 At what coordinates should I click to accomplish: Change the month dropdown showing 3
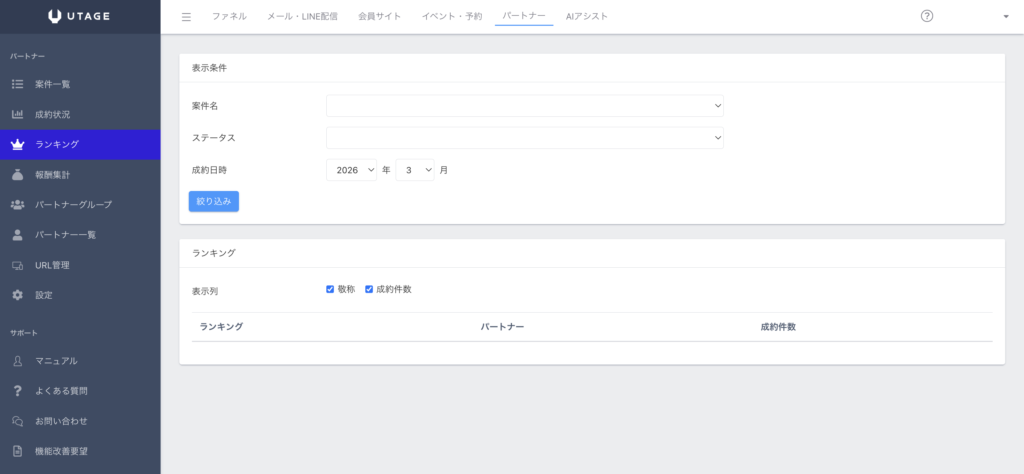(415, 170)
